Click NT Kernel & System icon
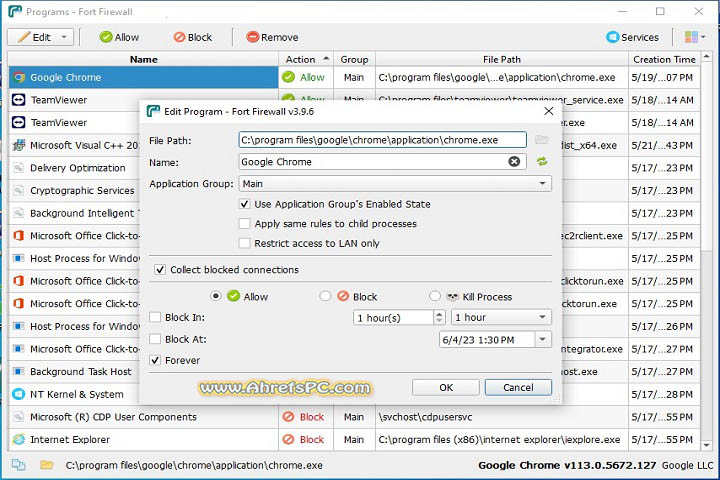Viewport: 720px width, 480px height. (x=19, y=394)
